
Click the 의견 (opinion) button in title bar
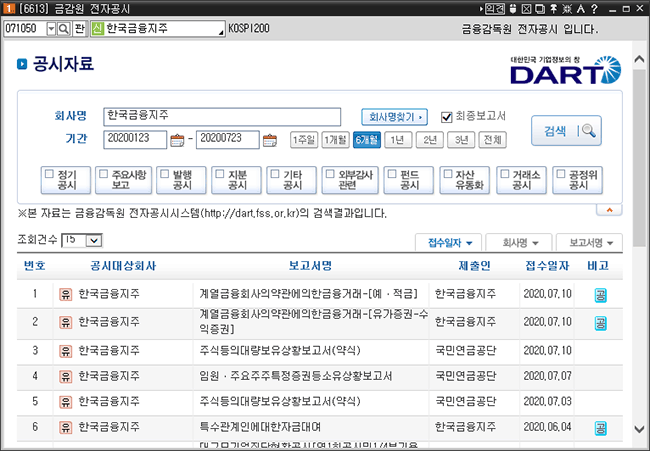pyautogui.click(x=495, y=9)
